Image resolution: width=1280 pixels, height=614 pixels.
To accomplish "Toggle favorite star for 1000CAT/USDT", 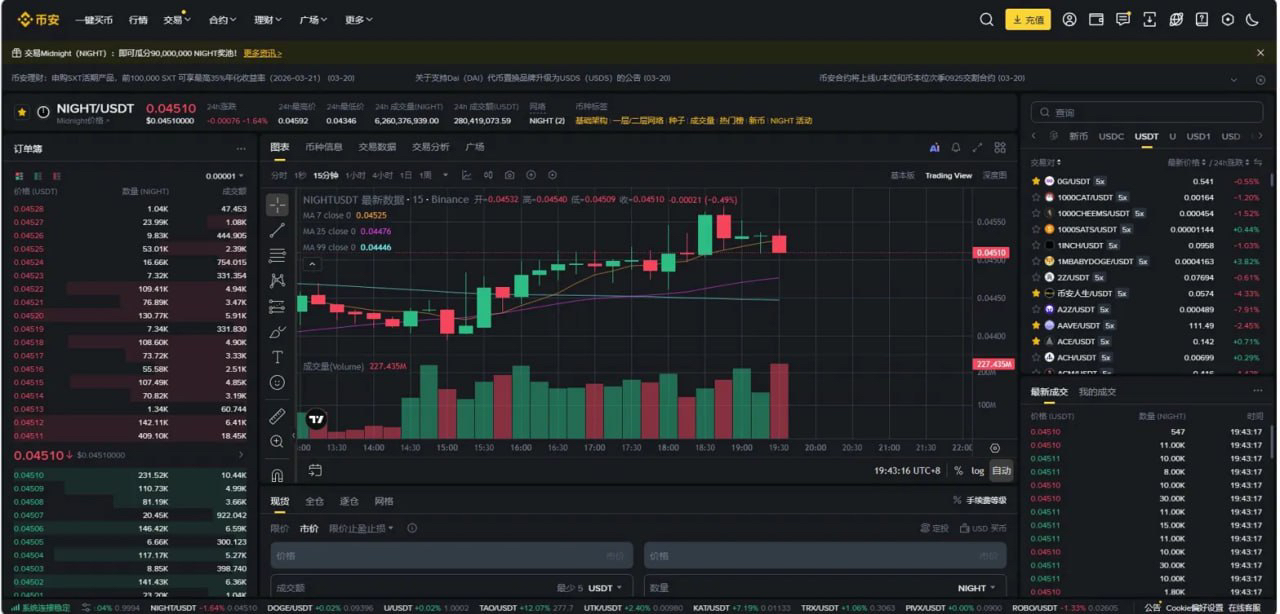I will pyautogui.click(x=1036, y=197).
